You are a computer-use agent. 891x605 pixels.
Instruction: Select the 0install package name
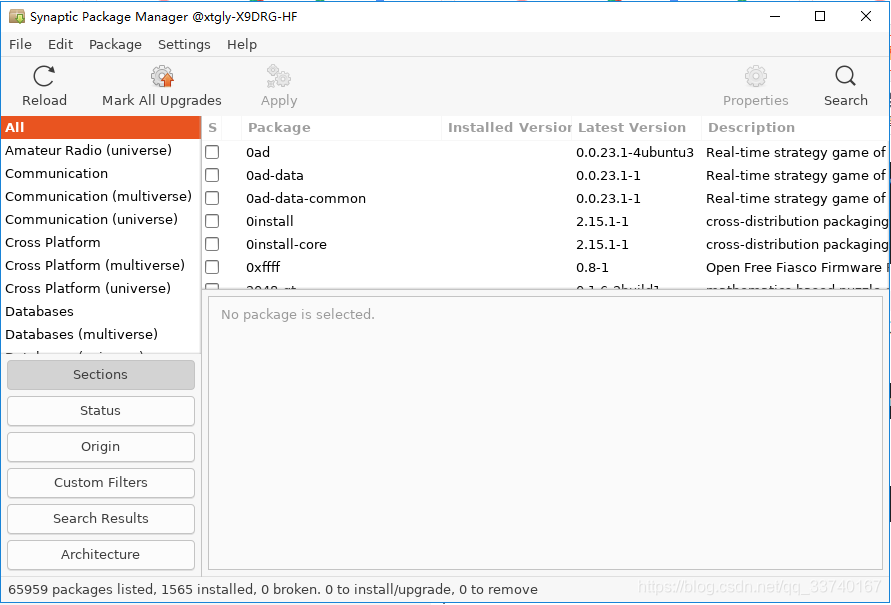click(269, 222)
